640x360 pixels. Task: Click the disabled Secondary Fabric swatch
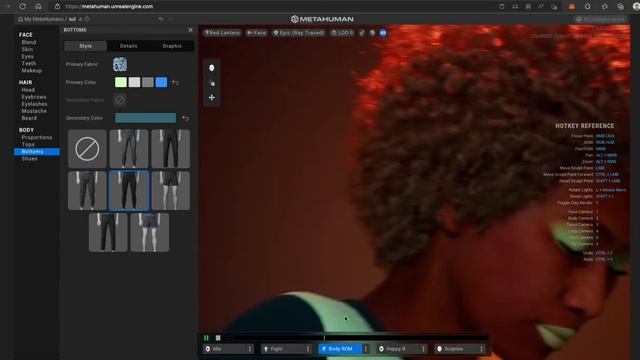[x=120, y=100]
